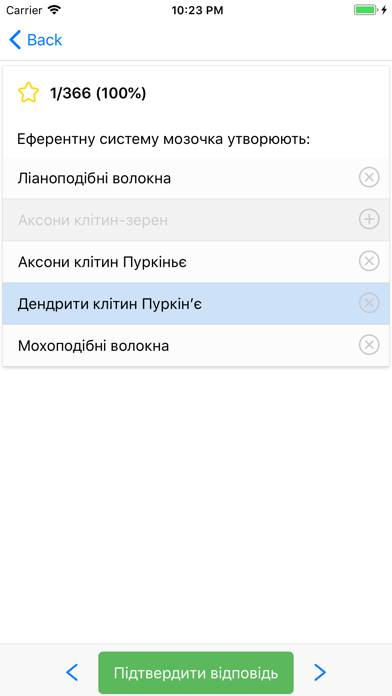Go Back to previous screen

pyautogui.click(x=36, y=40)
